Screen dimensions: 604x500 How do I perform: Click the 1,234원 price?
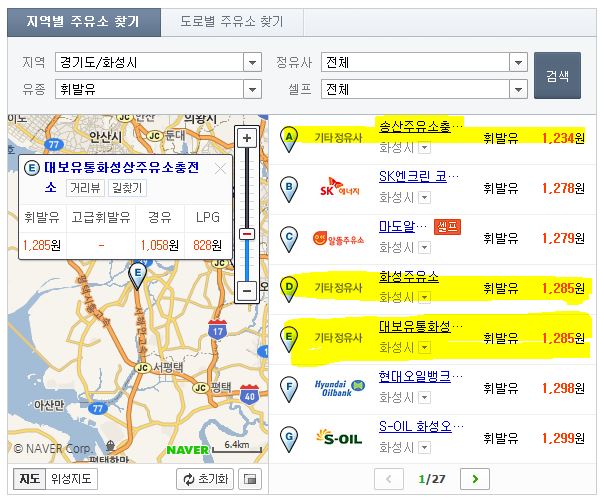coord(563,138)
